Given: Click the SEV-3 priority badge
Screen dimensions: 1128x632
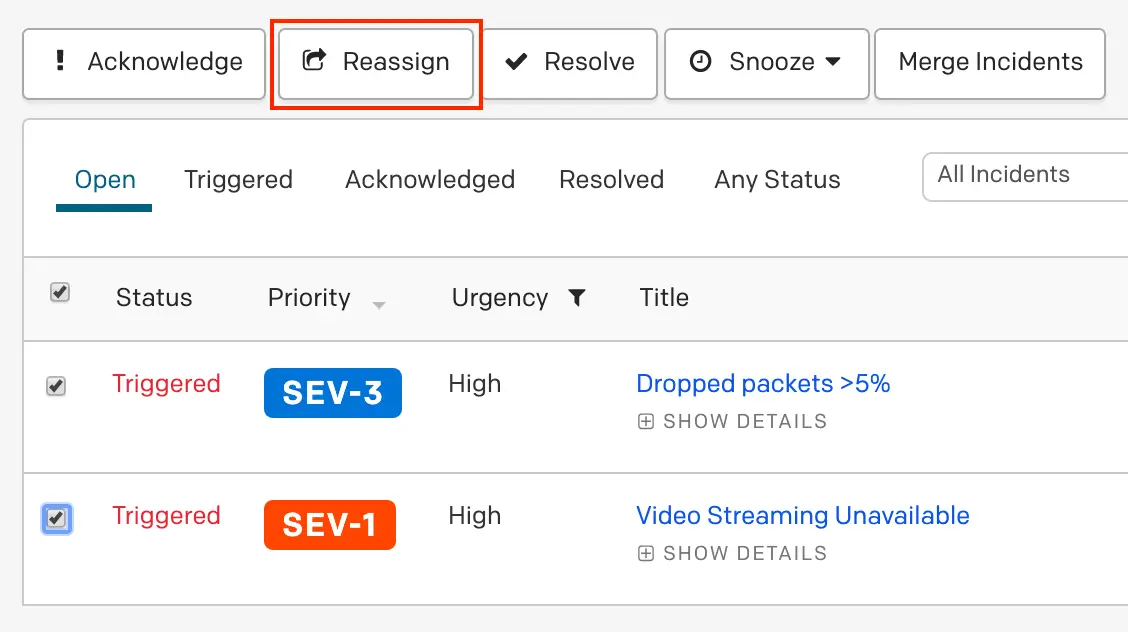Looking at the screenshot, I should click(x=332, y=393).
